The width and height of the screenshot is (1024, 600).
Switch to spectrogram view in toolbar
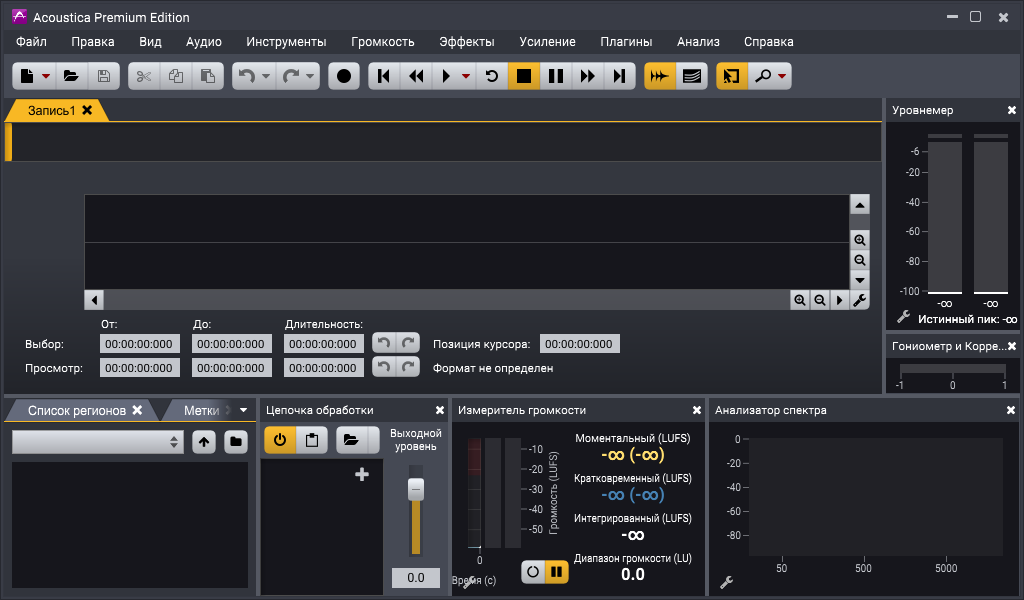[691, 76]
